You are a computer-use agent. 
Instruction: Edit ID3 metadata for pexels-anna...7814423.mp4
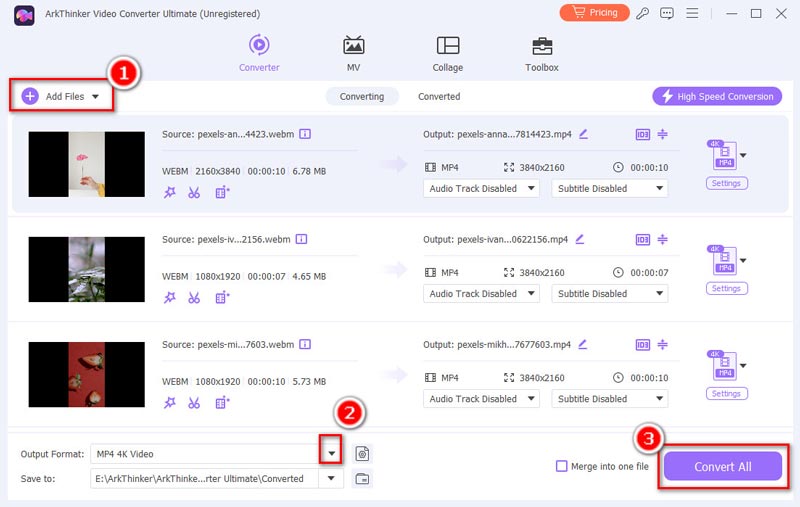pos(642,135)
